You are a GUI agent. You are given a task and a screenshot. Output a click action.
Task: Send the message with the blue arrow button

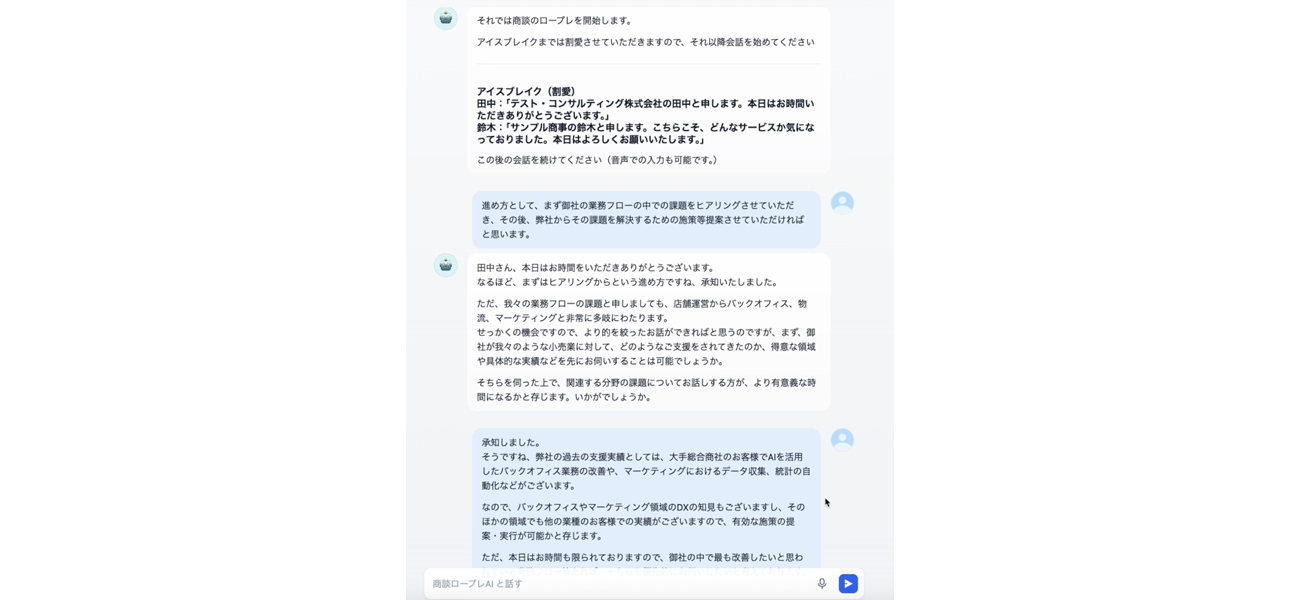pyautogui.click(x=848, y=584)
